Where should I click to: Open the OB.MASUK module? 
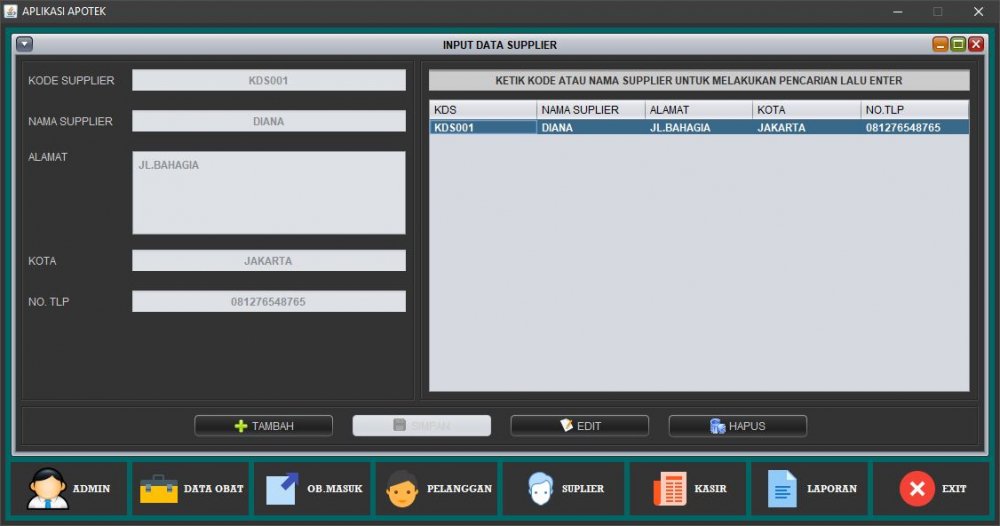tap(282, 488)
